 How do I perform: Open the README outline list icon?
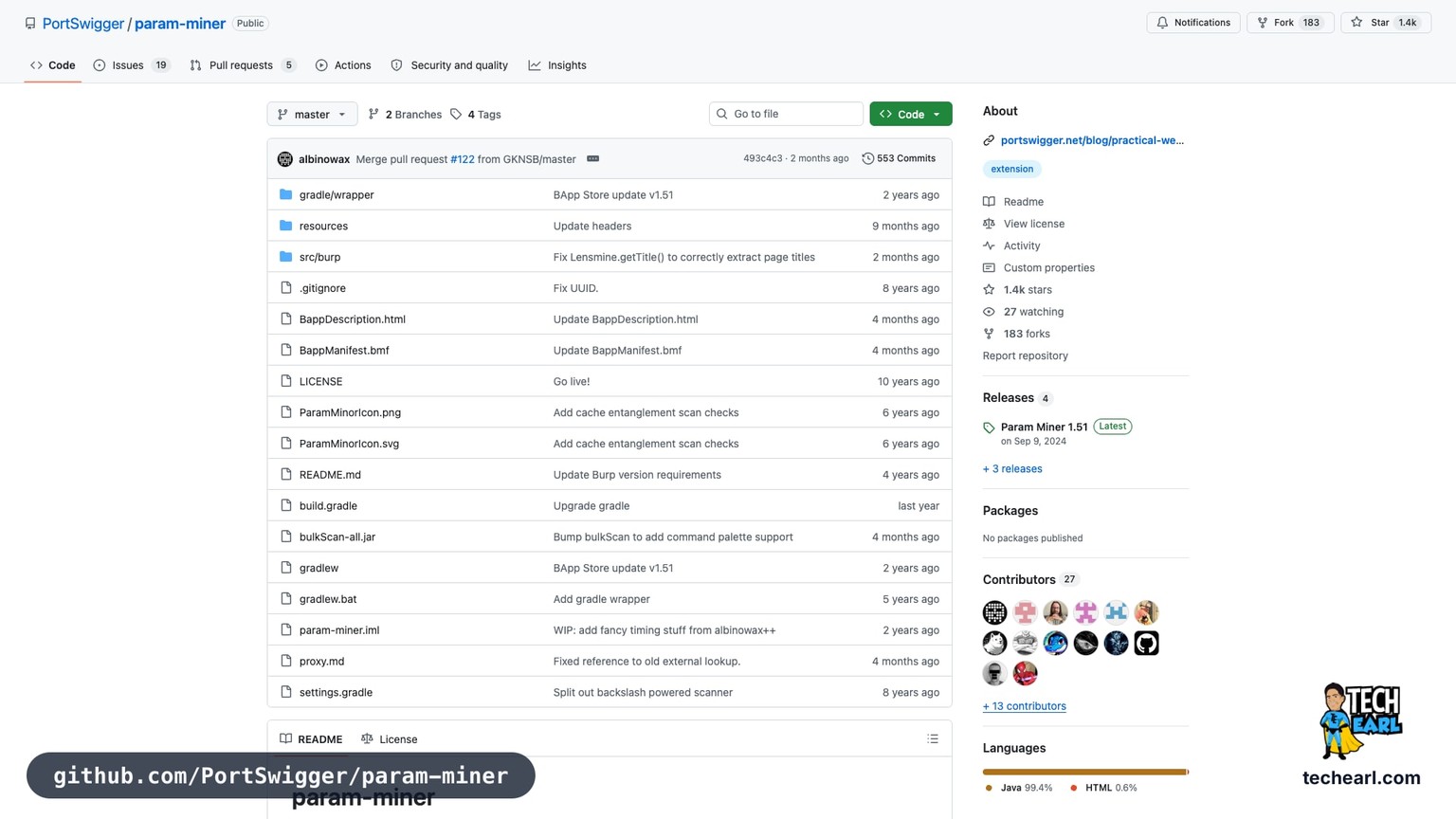tap(933, 738)
